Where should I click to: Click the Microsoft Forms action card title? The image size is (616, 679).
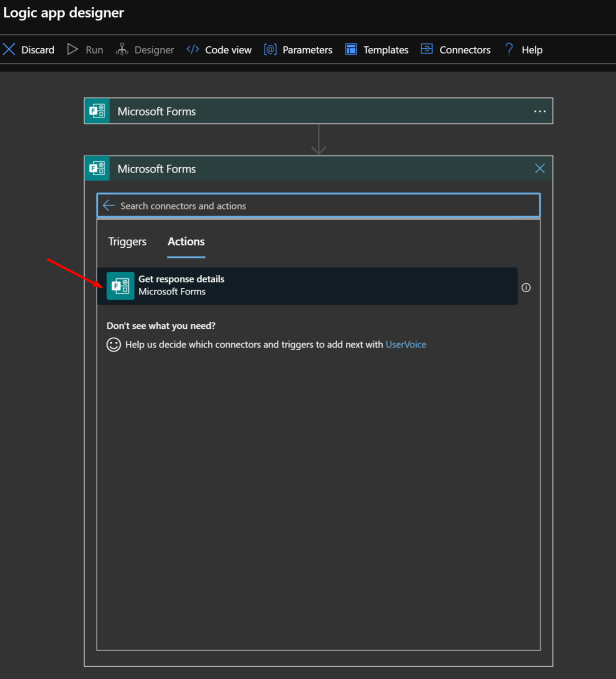157,169
